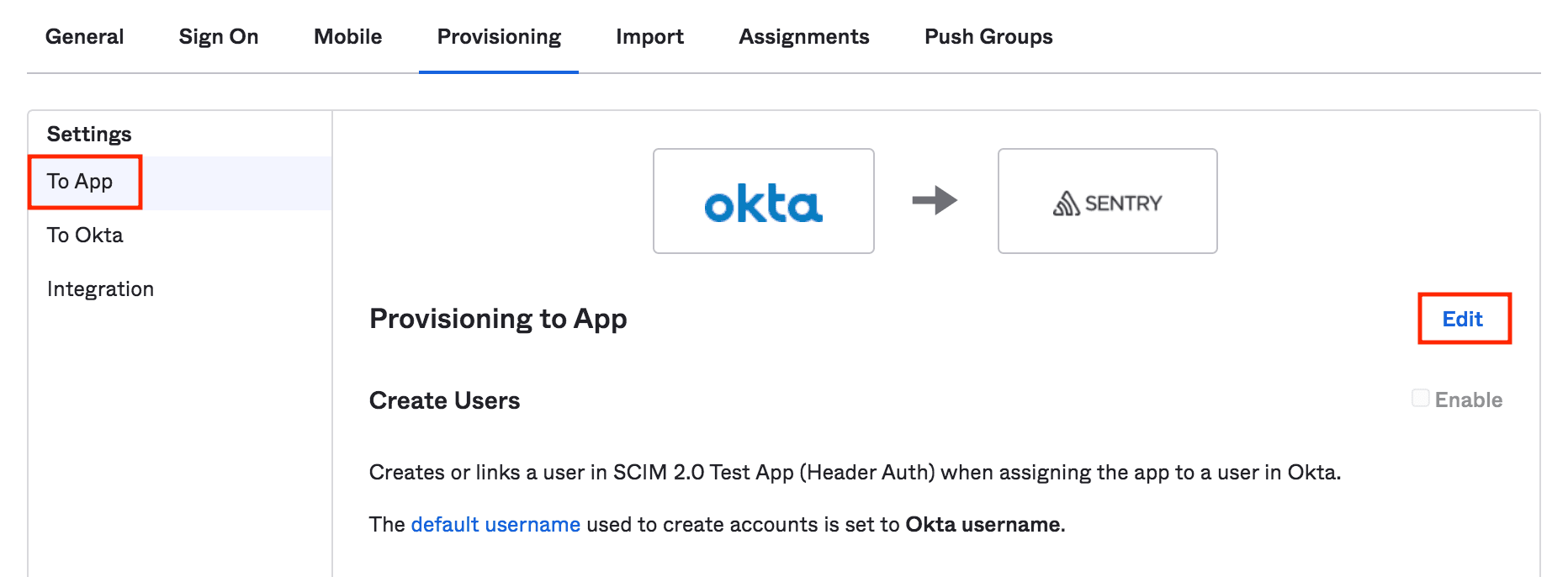Switch to the General tab
This screenshot has height=577, width=1568.
(x=84, y=36)
